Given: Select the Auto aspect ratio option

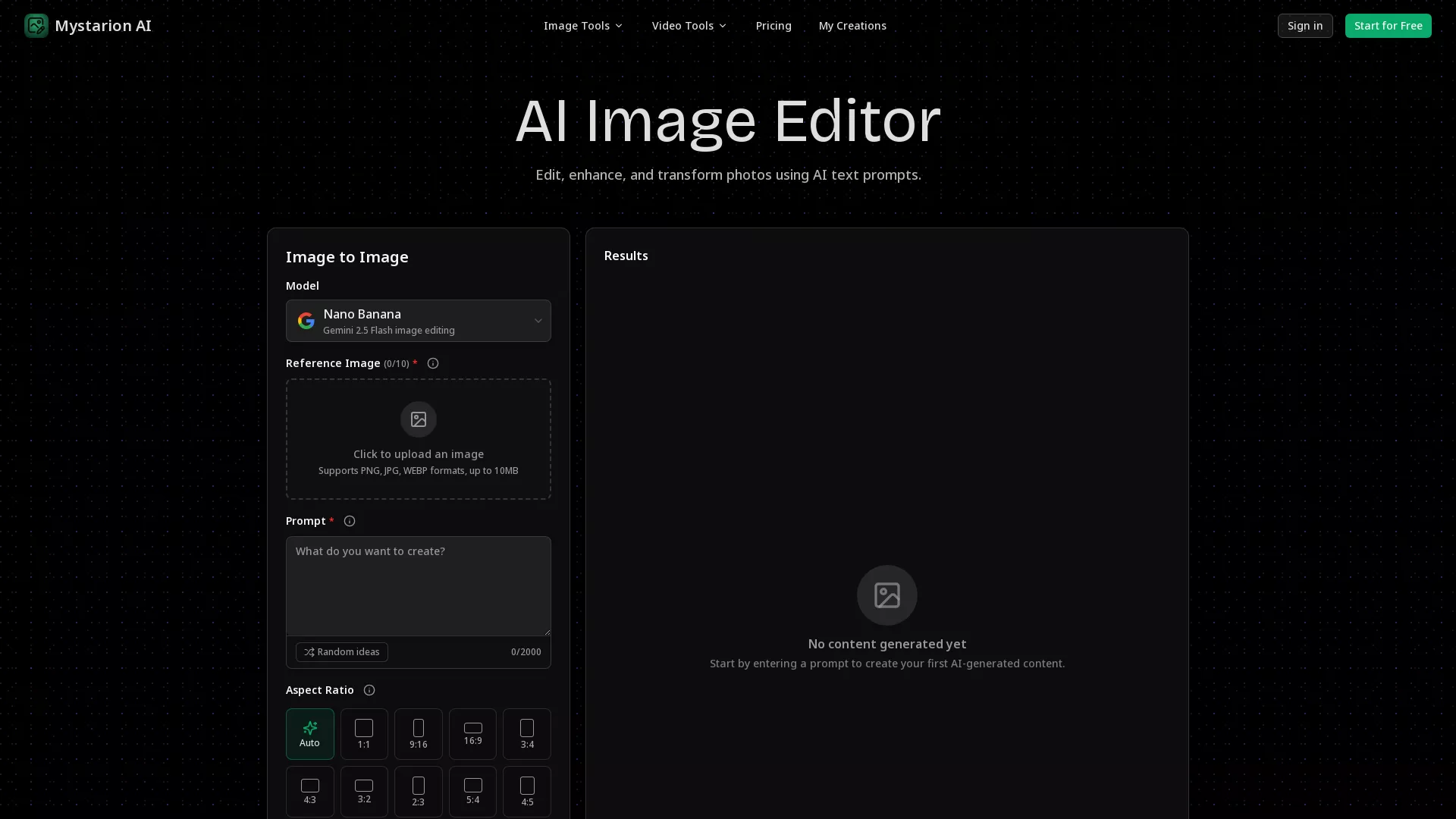Looking at the screenshot, I should click(x=309, y=733).
